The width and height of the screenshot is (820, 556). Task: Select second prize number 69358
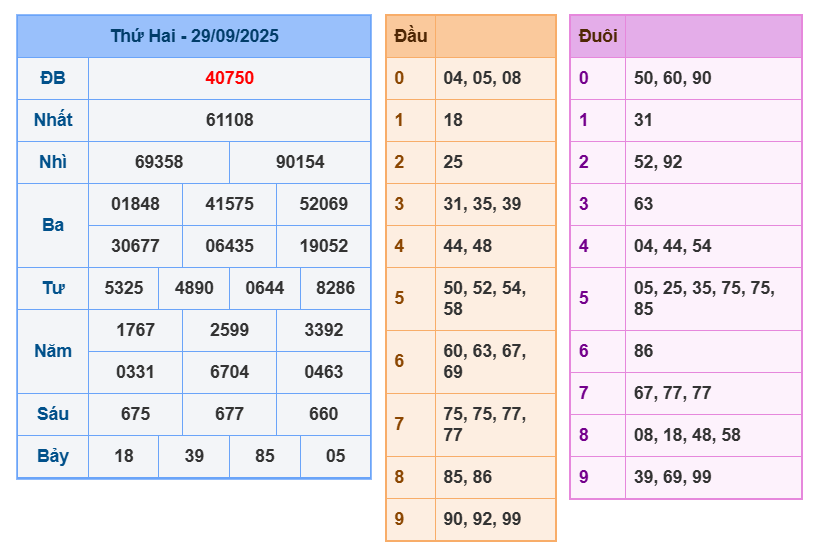click(159, 162)
